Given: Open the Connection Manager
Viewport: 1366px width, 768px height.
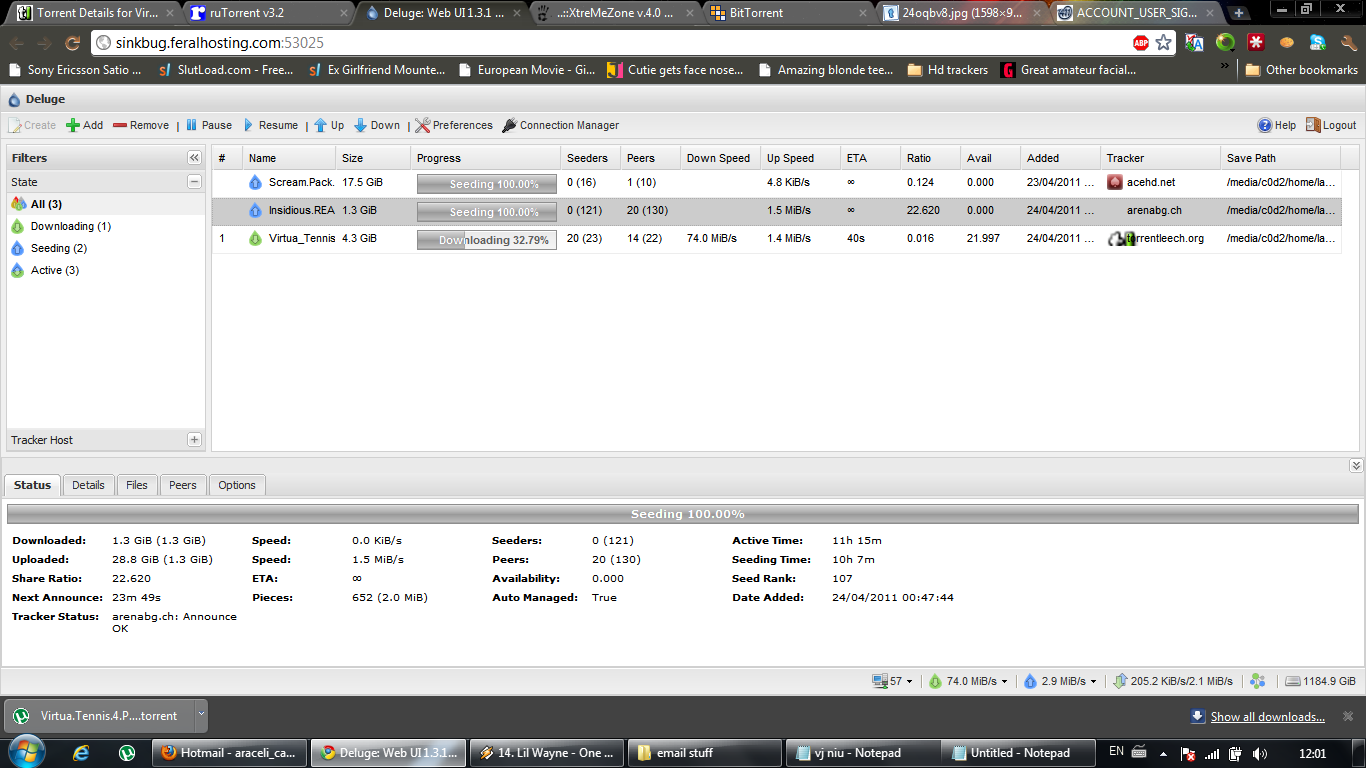Looking at the screenshot, I should [x=561, y=125].
